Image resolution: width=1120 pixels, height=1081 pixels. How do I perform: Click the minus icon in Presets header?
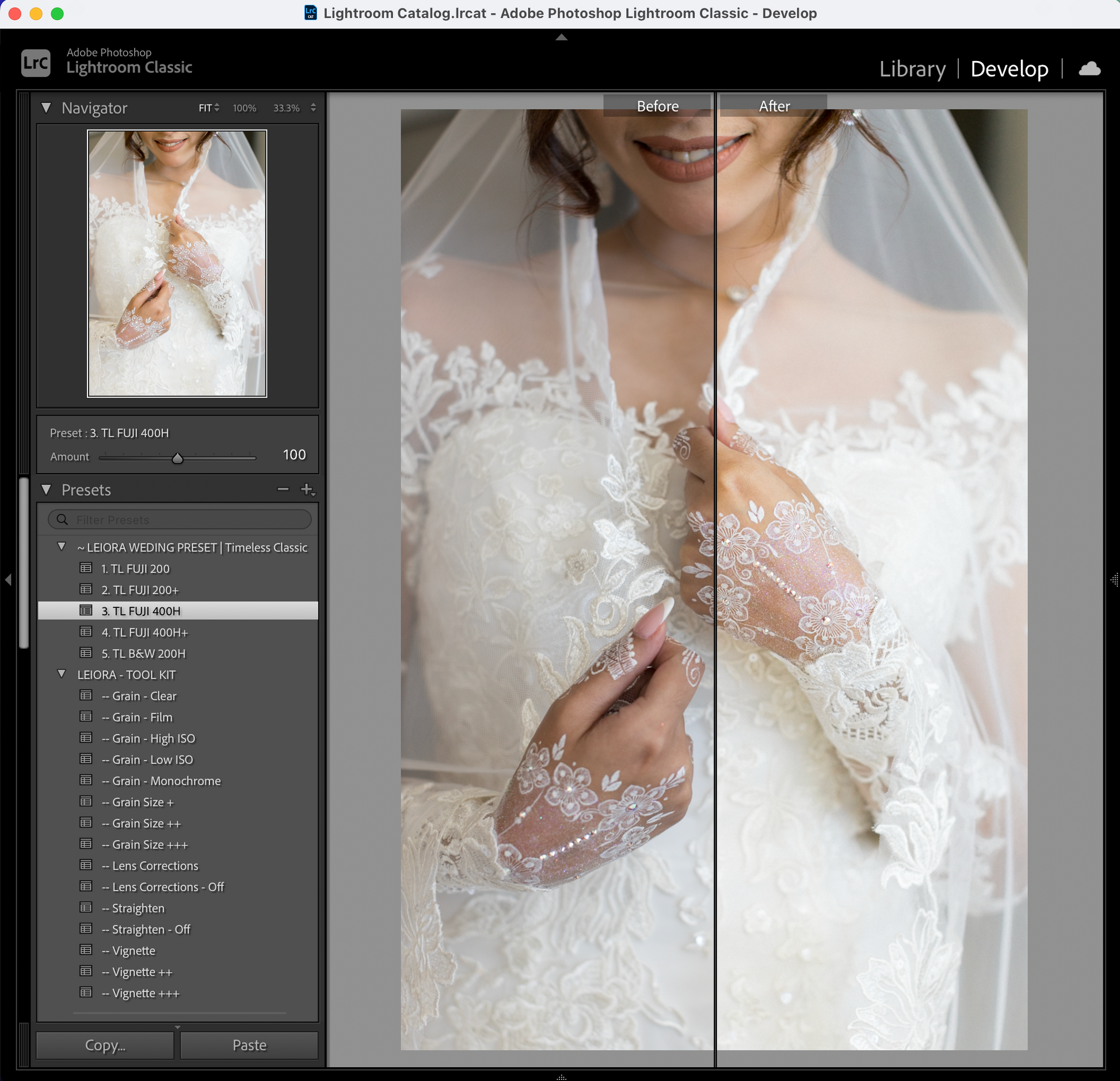(x=283, y=489)
